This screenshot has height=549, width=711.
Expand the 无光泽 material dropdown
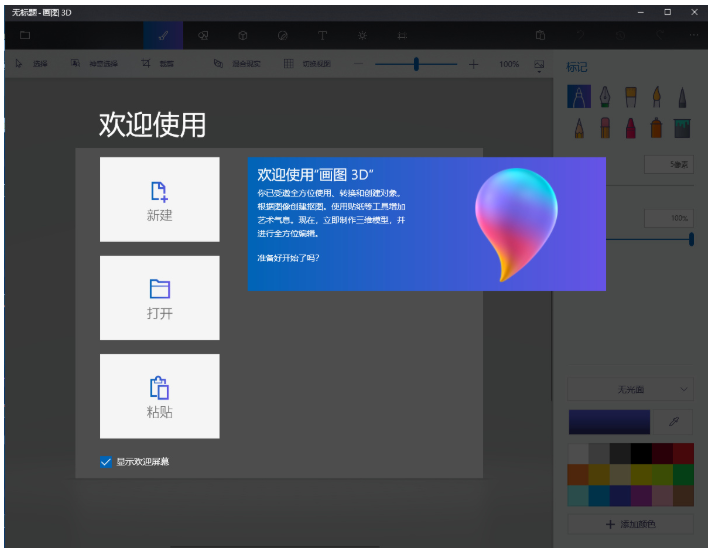(x=630, y=389)
